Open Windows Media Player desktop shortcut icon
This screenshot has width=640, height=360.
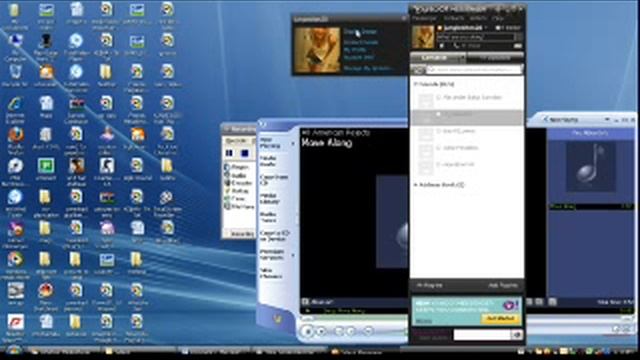15,264
